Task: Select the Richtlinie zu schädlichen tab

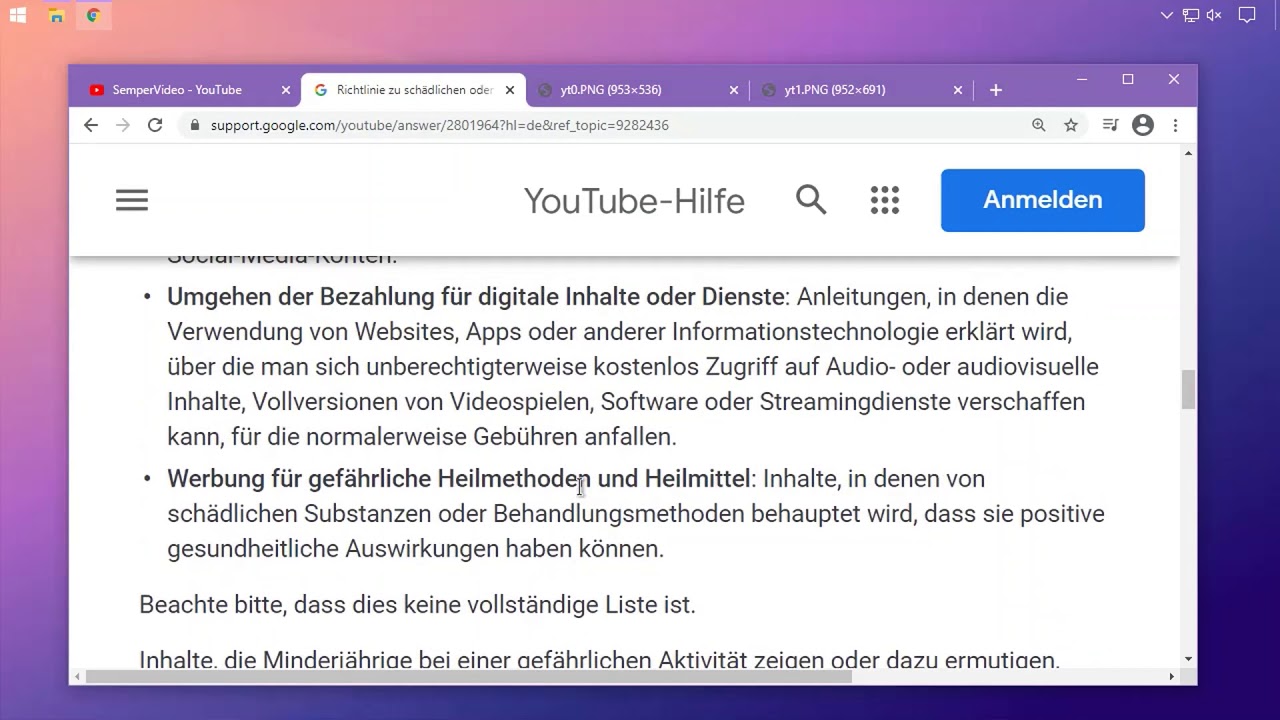Action: click(414, 90)
